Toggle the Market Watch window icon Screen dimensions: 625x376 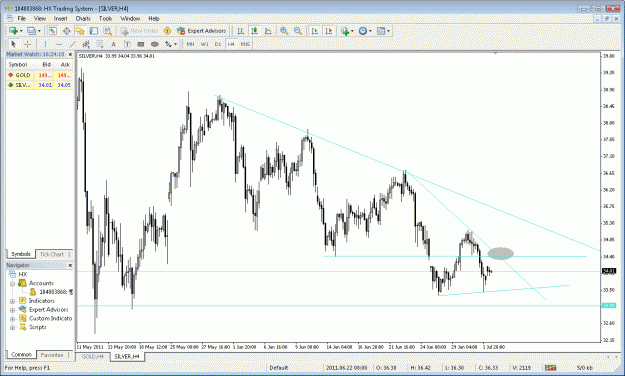click(53, 31)
